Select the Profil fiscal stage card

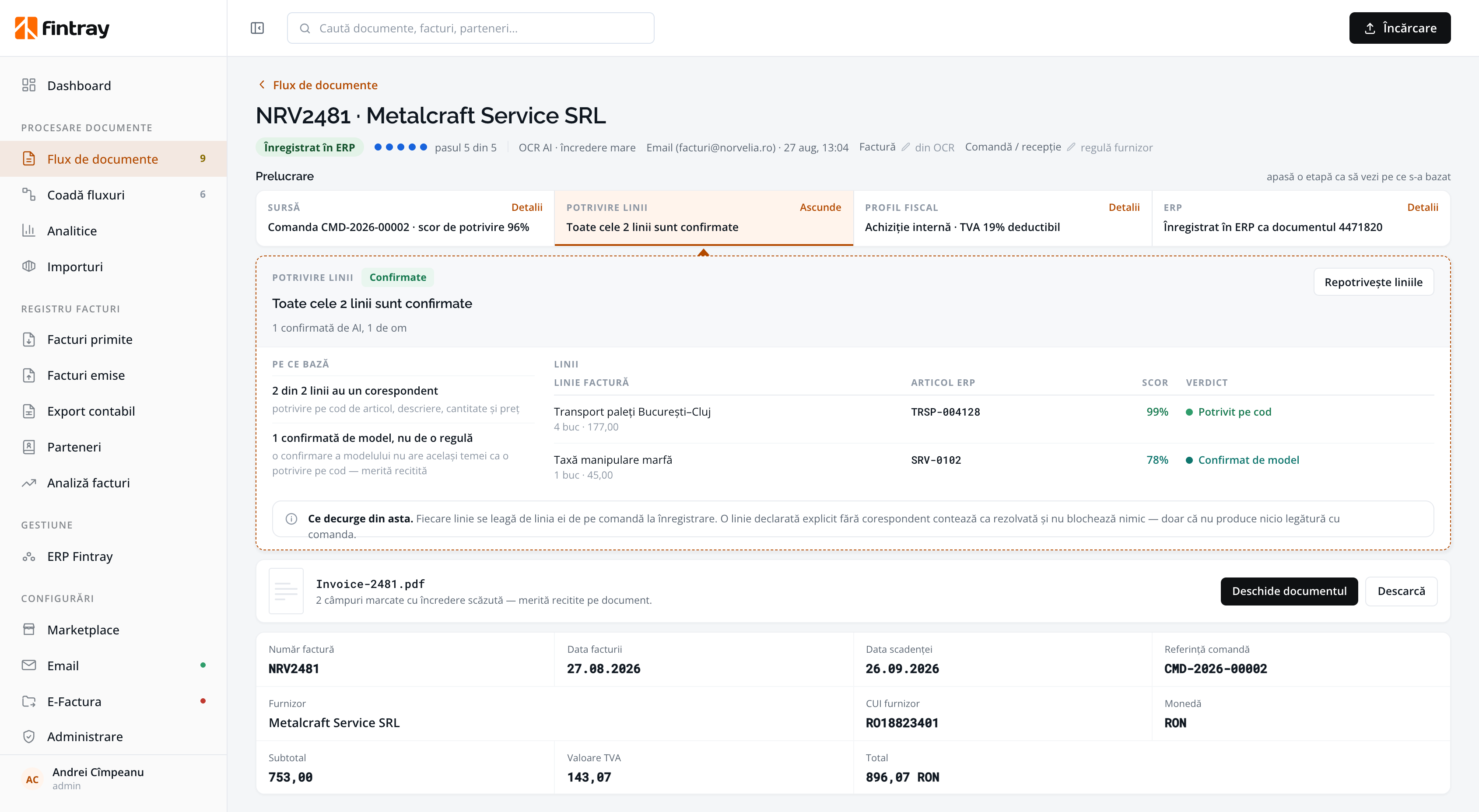[1002, 218]
